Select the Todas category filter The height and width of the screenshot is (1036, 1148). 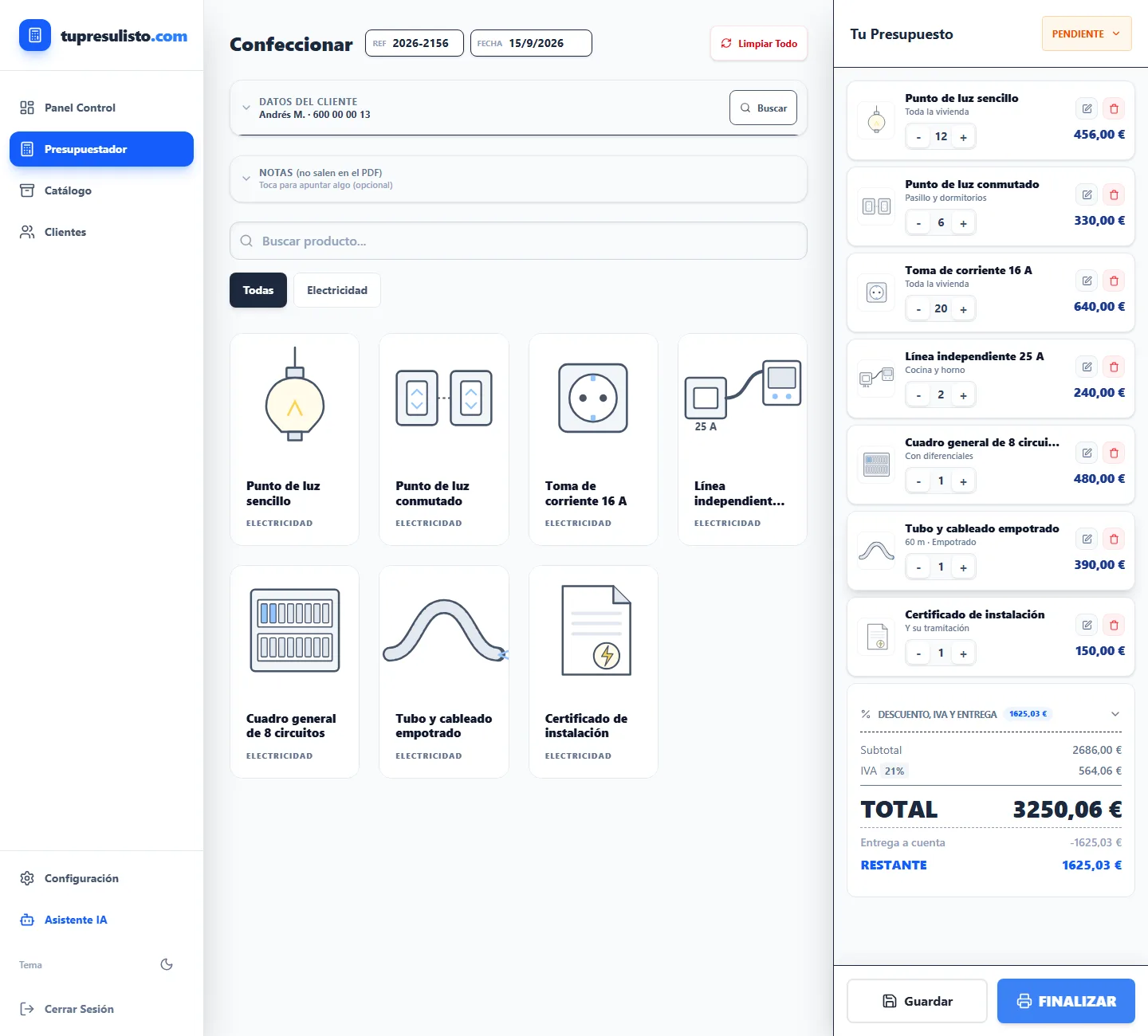258,290
